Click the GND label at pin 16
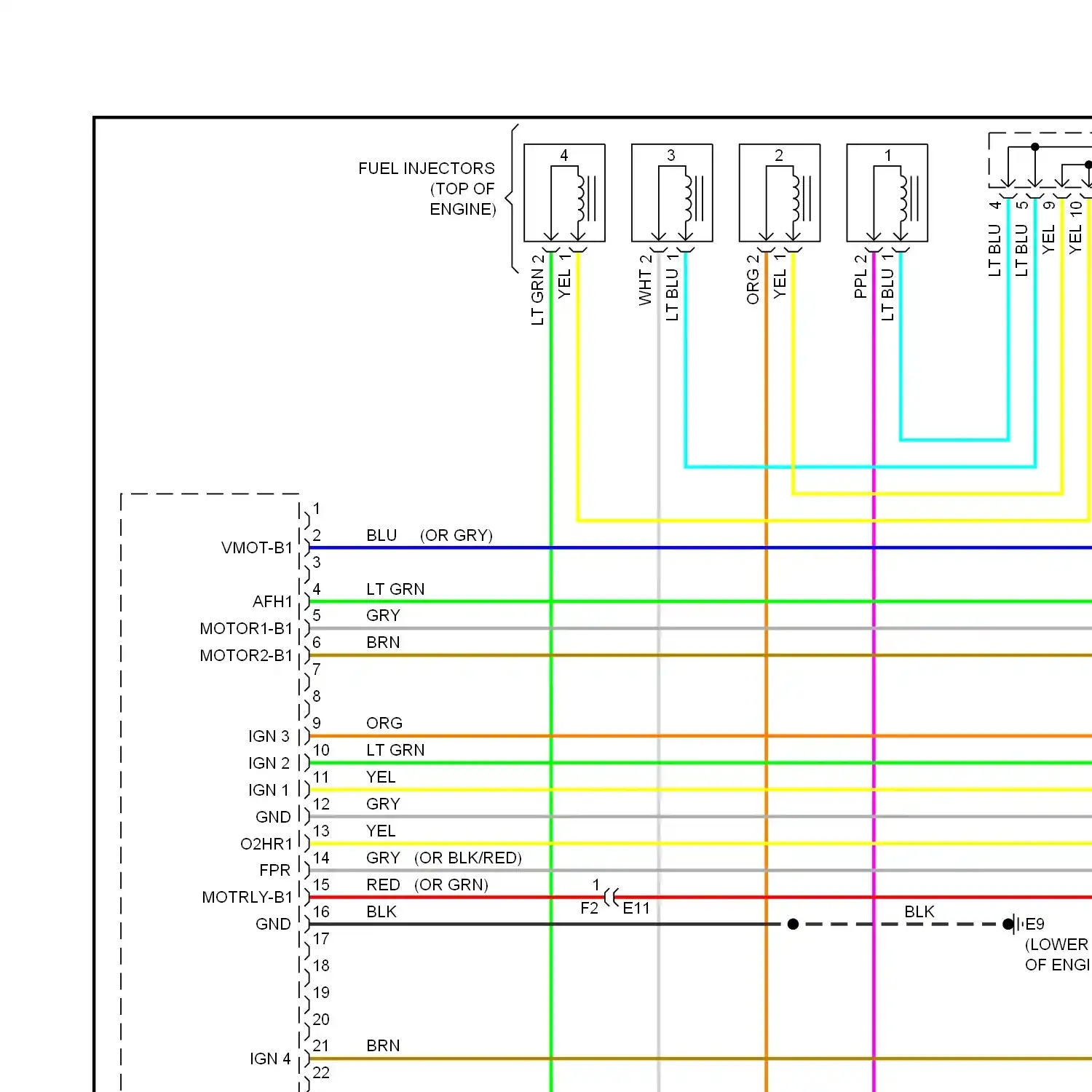Viewport: 1092px width, 1092px height. click(x=274, y=924)
